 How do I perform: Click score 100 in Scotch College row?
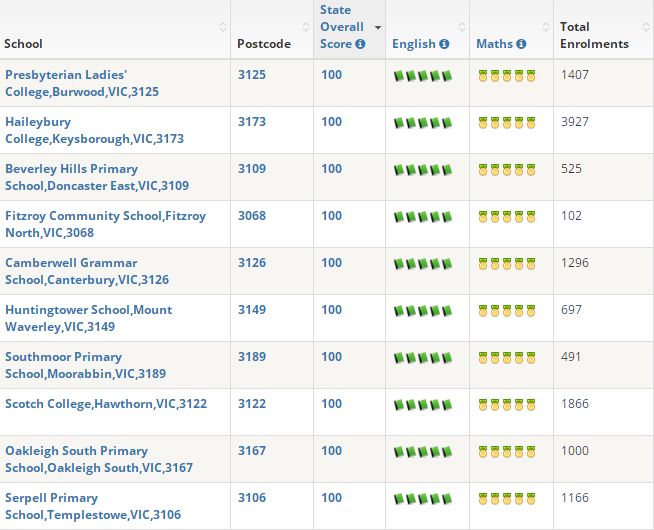332,404
